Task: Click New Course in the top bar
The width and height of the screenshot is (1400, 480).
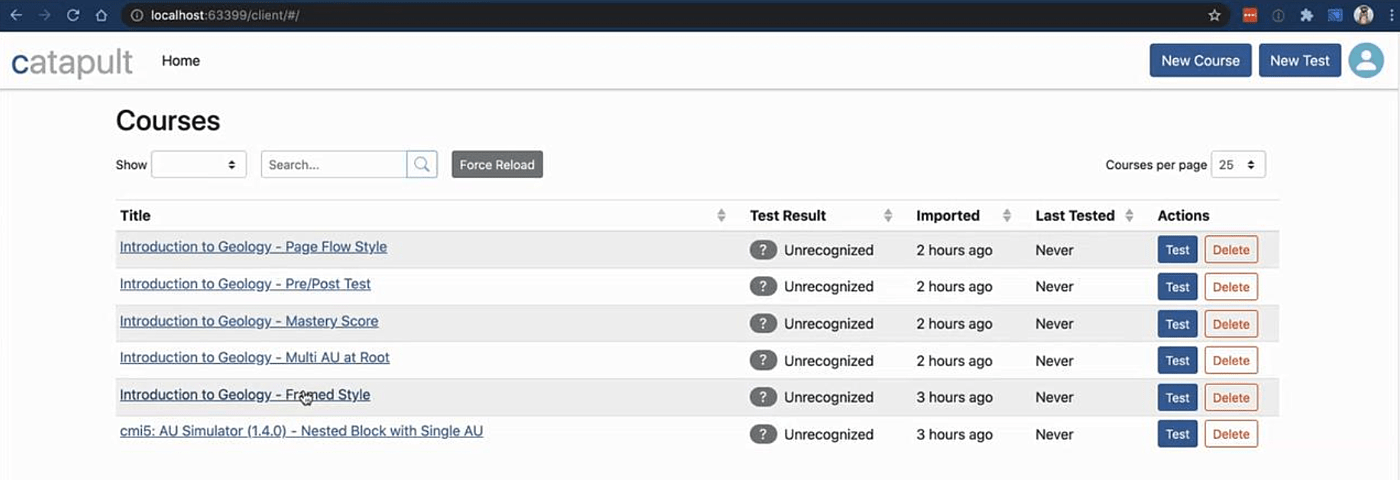Action: (x=1200, y=61)
